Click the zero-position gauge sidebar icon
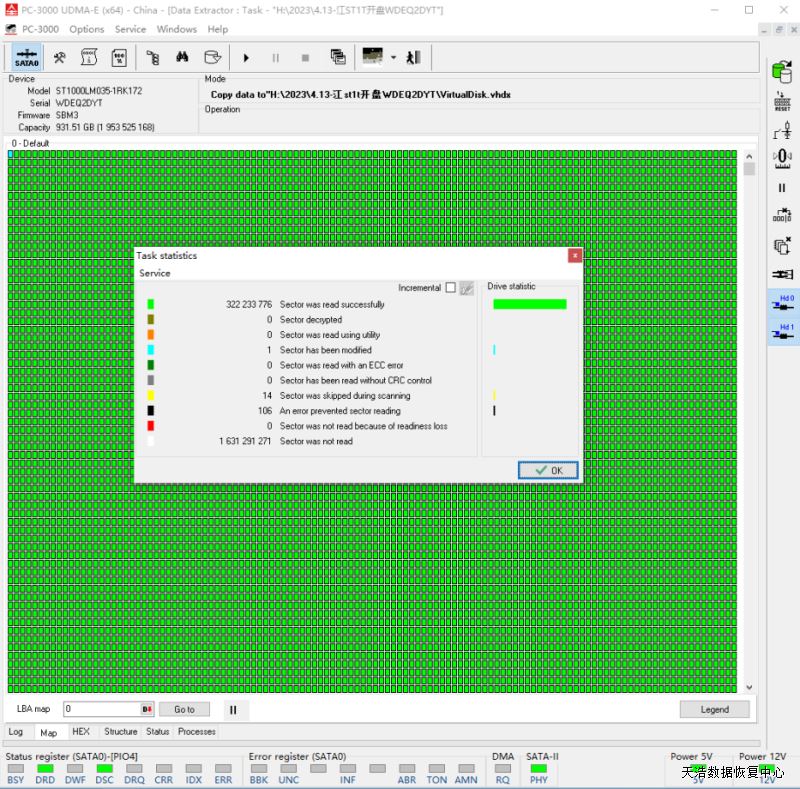800x789 pixels. point(782,158)
